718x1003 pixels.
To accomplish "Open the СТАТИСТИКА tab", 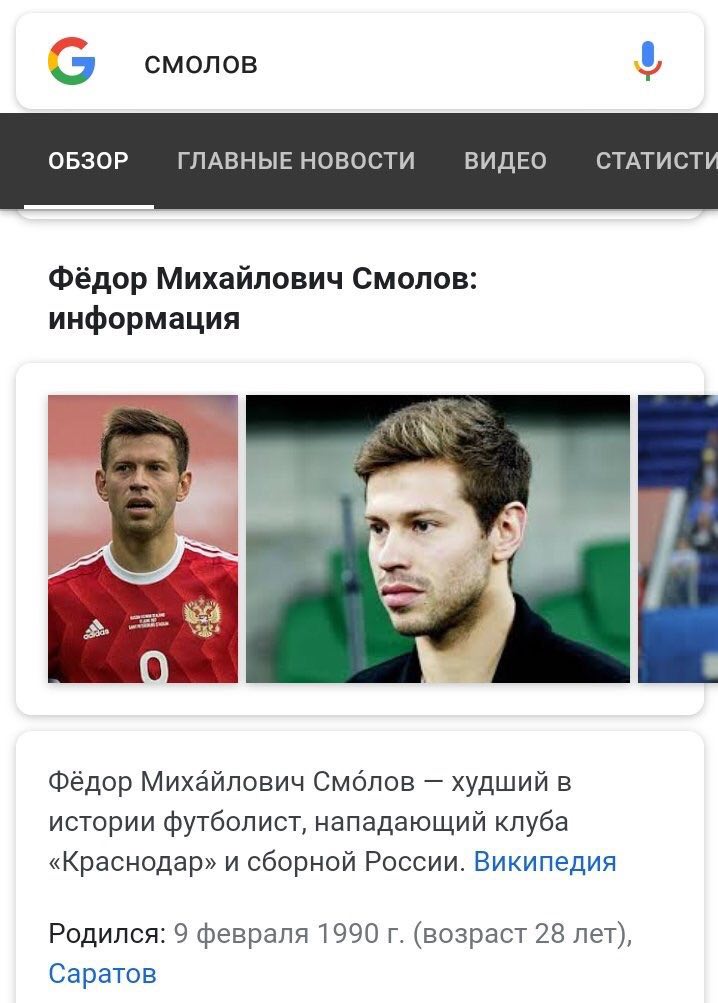I will [x=657, y=161].
